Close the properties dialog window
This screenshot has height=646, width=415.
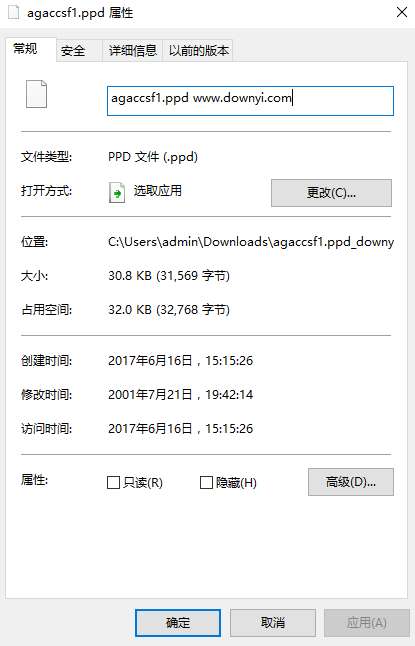click(x=402, y=12)
